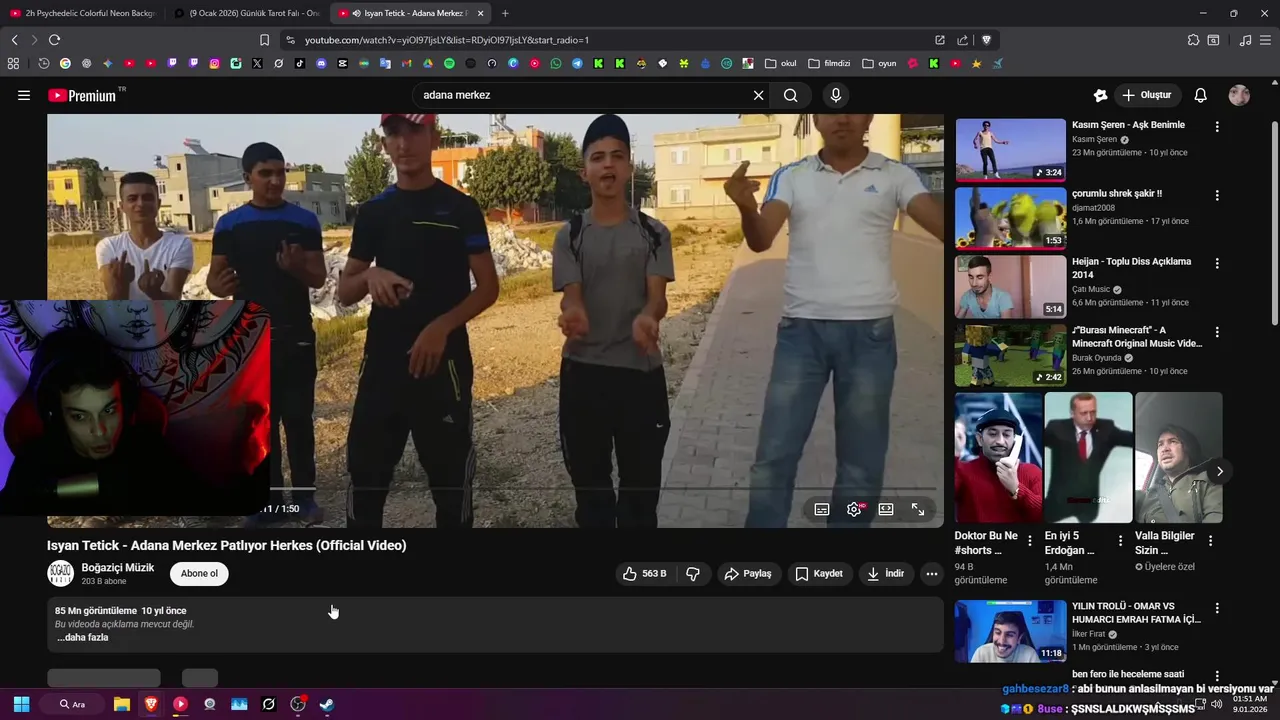Open the 'Doktor Bu Ne #shorts' short

click(998, 457)
